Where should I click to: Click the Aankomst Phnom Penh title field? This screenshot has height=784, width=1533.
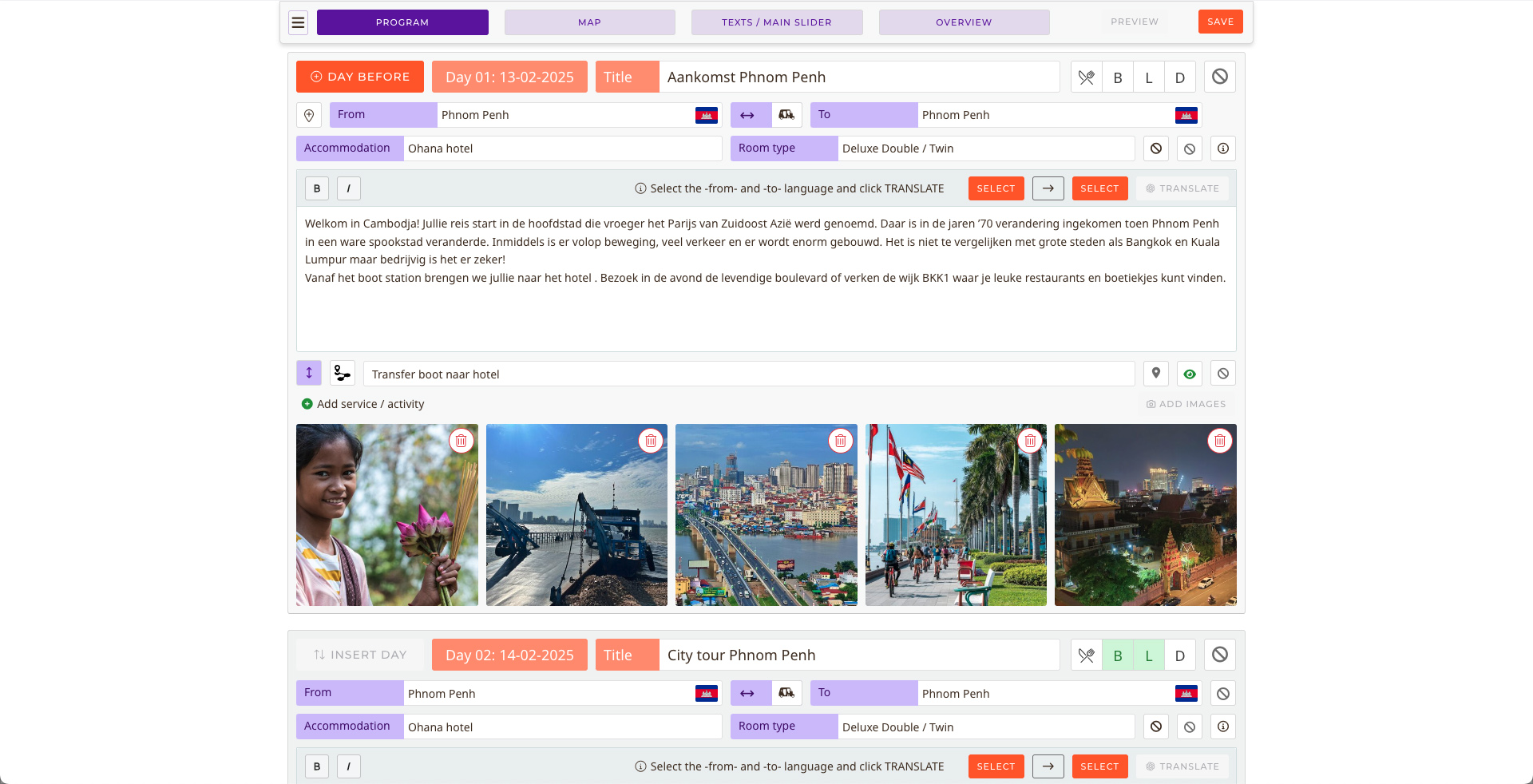(x=858, y=77)
